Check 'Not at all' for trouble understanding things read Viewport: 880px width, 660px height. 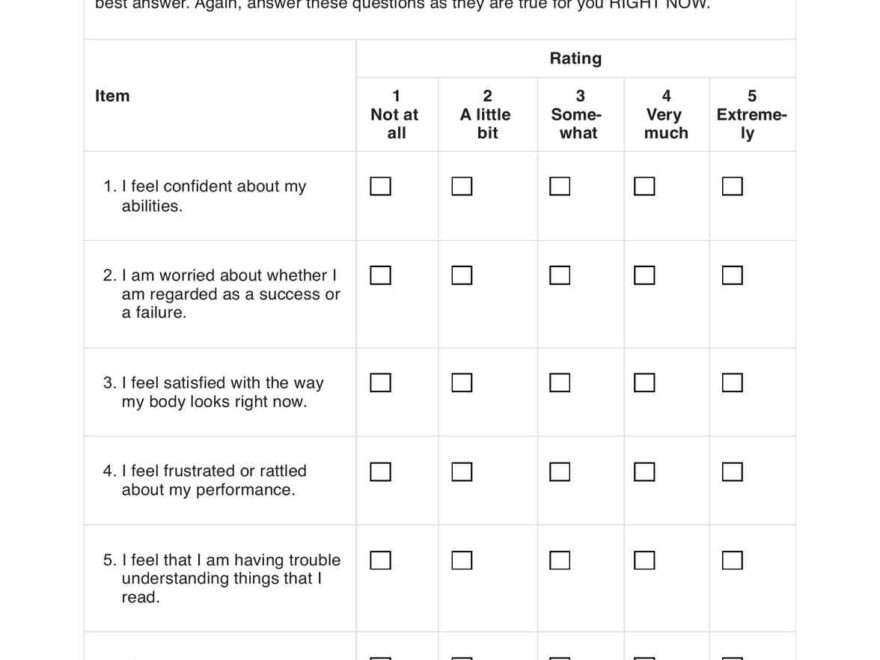click(x=380, y=560)
